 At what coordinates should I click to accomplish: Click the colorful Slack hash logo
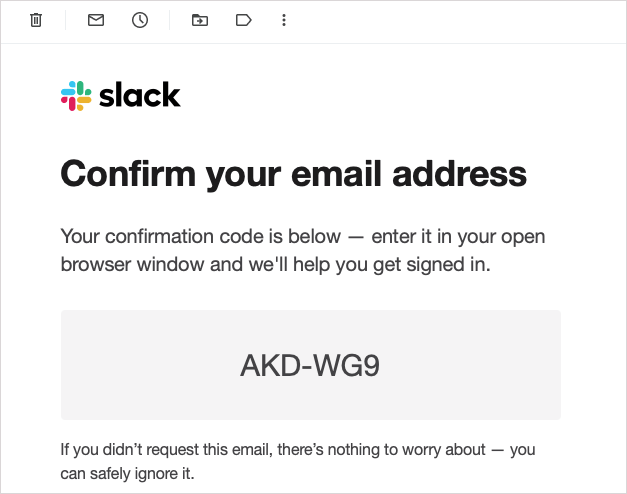[x=76, y=96]
